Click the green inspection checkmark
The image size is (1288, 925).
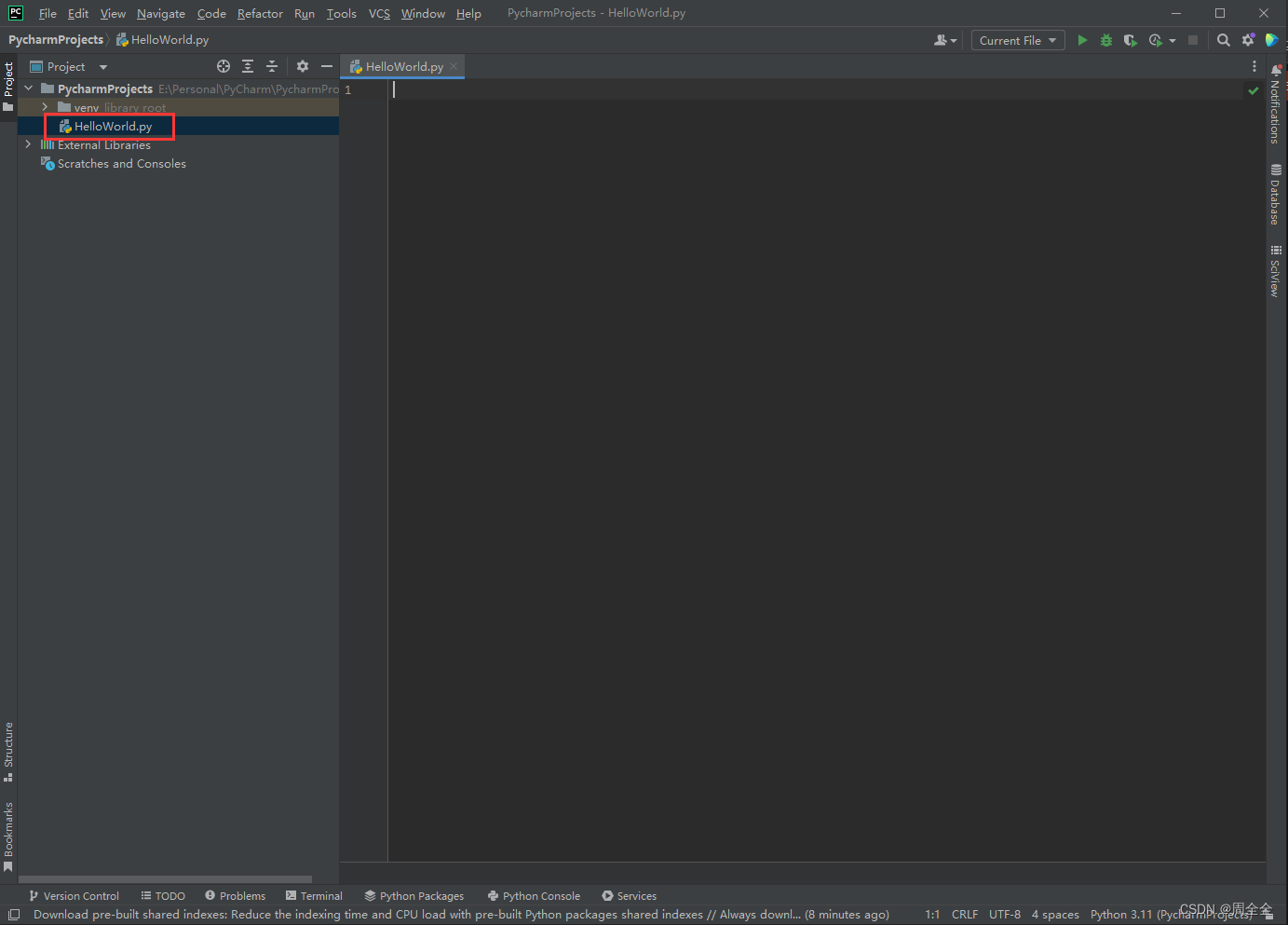coord(1254,90)
